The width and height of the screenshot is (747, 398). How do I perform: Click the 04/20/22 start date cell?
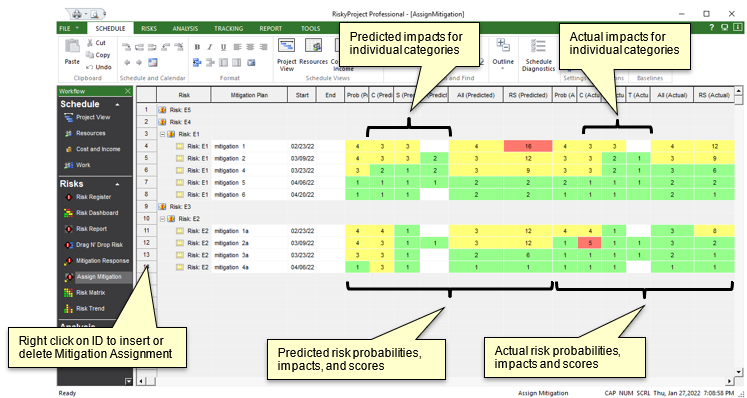(302, 194)
